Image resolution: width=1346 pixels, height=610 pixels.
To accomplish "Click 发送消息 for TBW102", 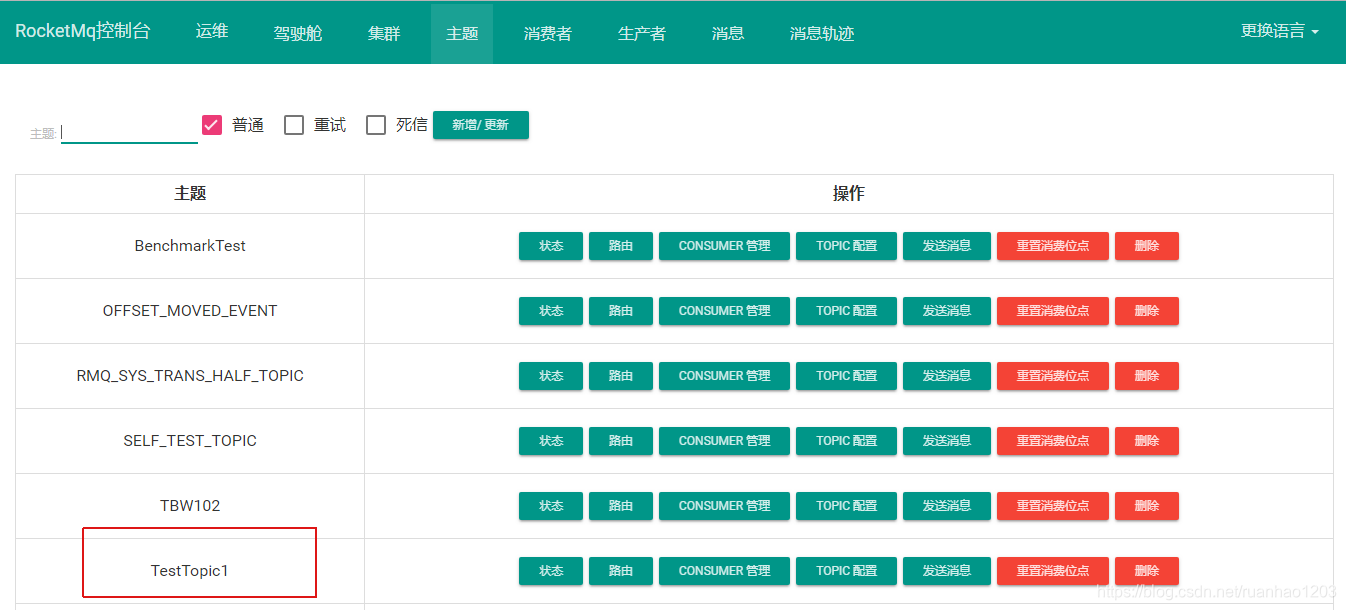I will click(x=947, y=506).
